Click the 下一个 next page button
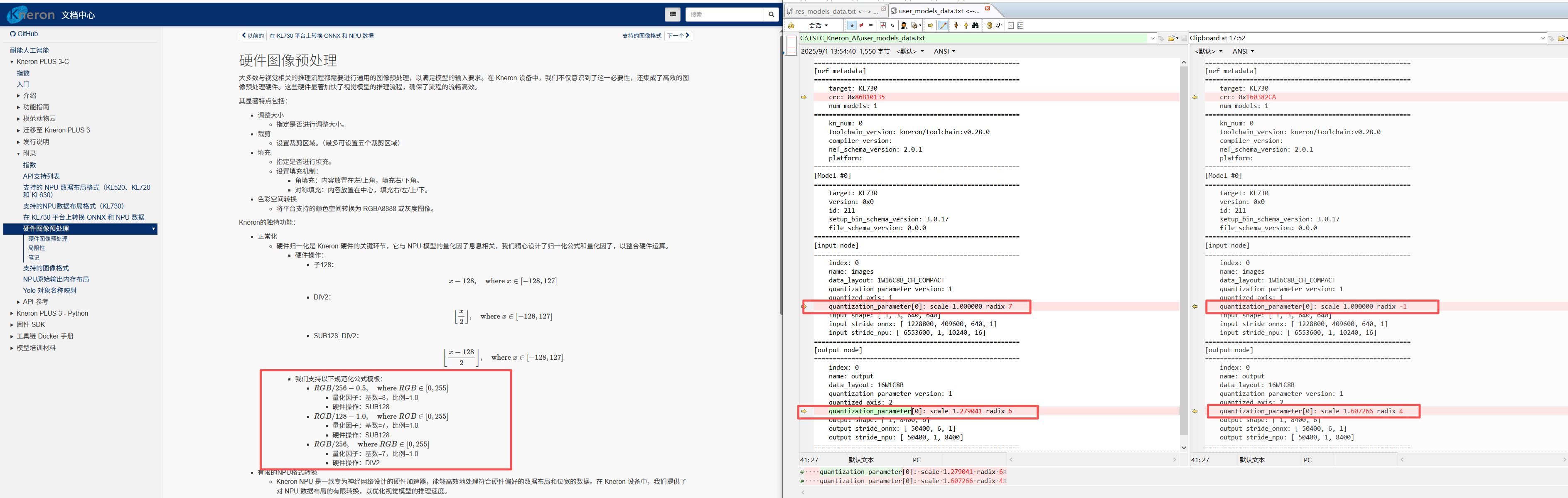Viewport: 1568px width, 498px height. (678, 36)
